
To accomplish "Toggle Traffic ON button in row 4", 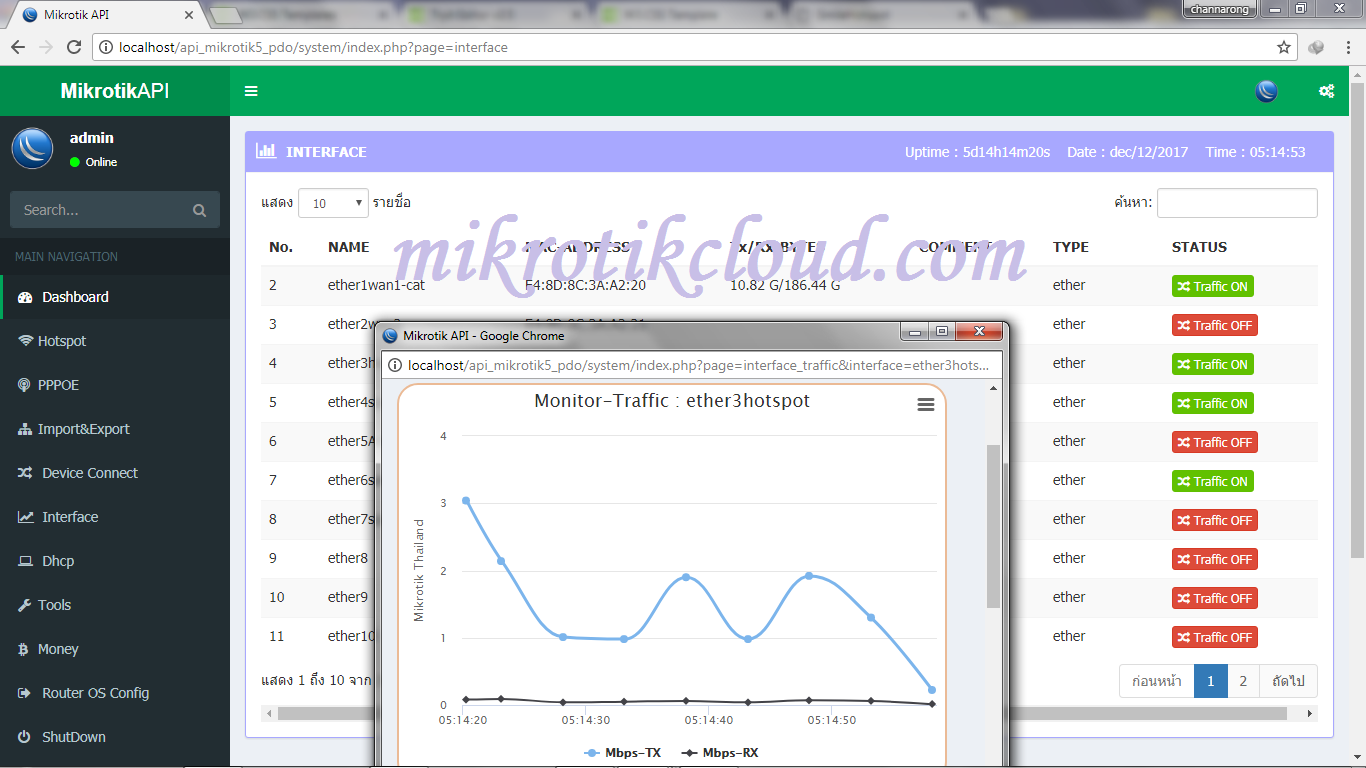I will 1212,364.
